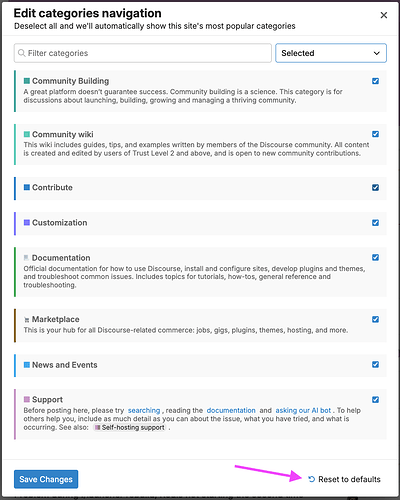Open the 'searching' link in Support
400x500 pixels.
pos(144,410)
